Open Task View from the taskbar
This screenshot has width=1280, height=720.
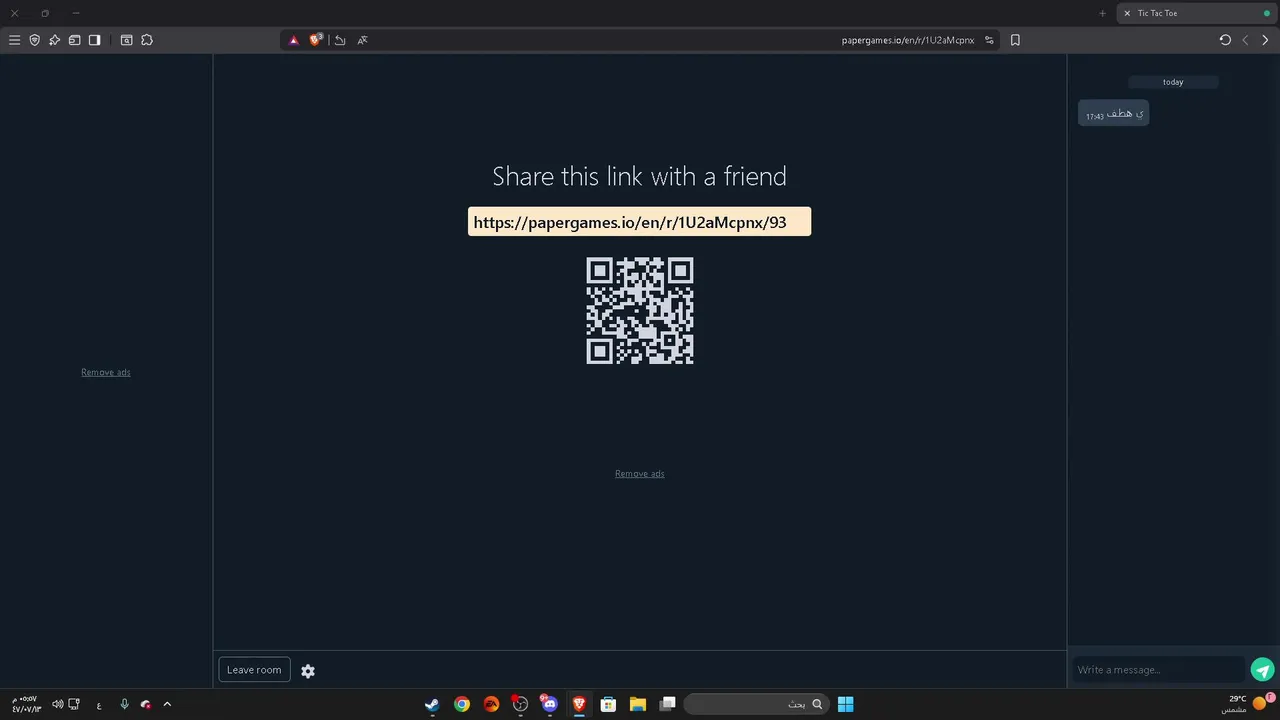coord(668,704)
